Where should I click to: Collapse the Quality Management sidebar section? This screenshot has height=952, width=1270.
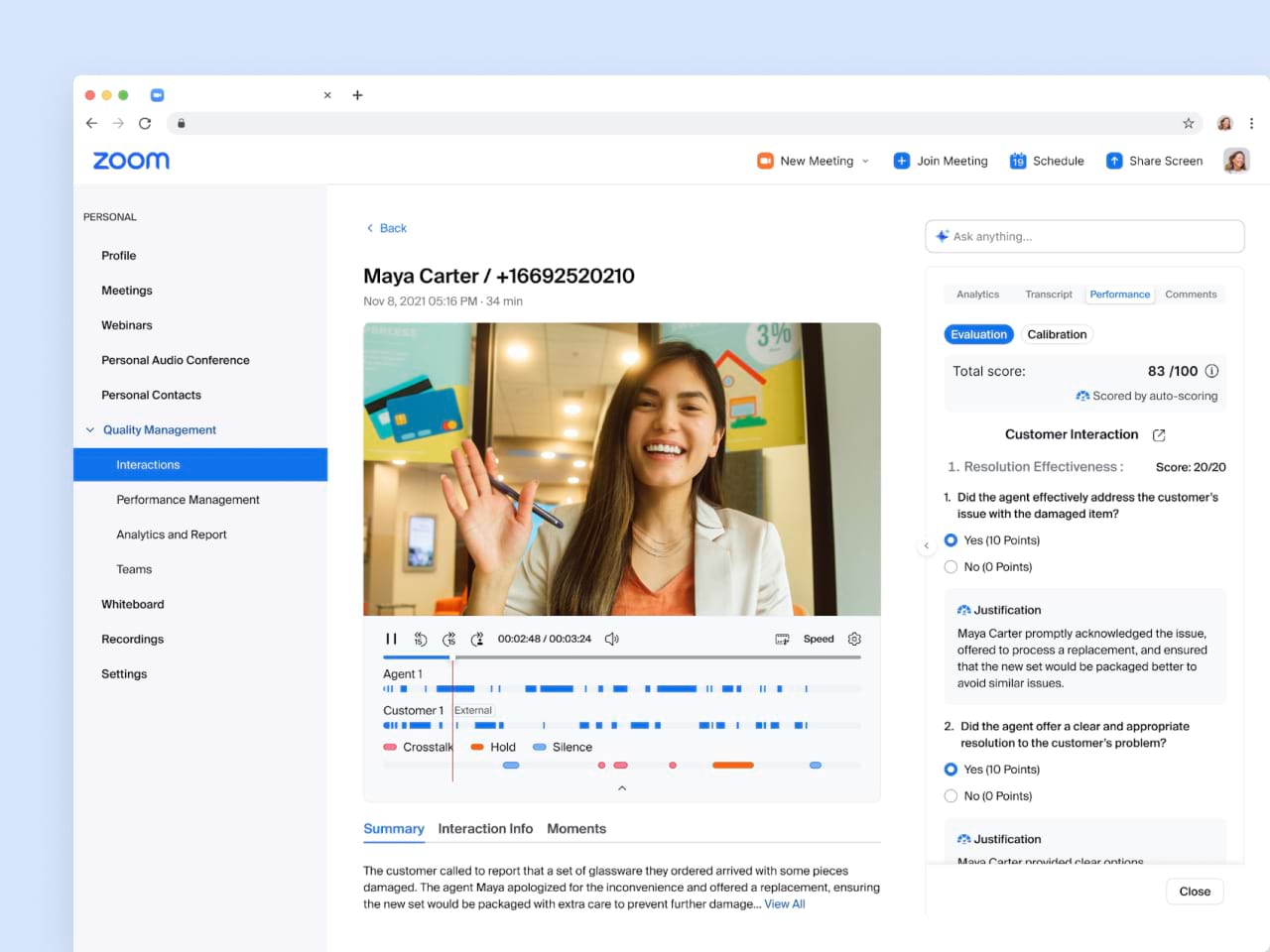pos(90,430)
